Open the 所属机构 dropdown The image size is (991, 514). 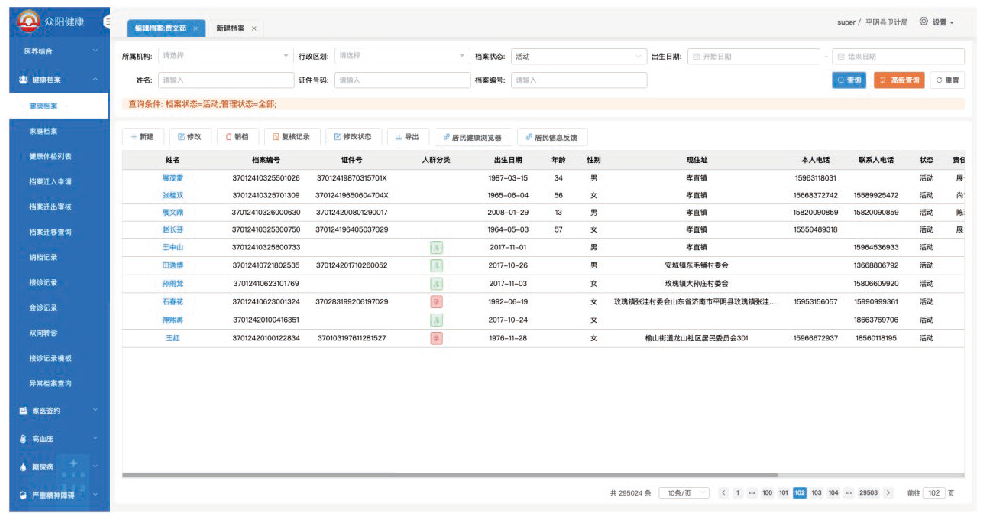point(224,56)
